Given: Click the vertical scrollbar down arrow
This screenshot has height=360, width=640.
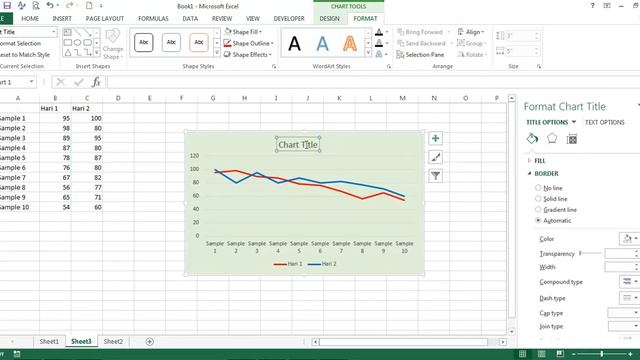Looking at the screenshot, I should [x=512, y=331].
